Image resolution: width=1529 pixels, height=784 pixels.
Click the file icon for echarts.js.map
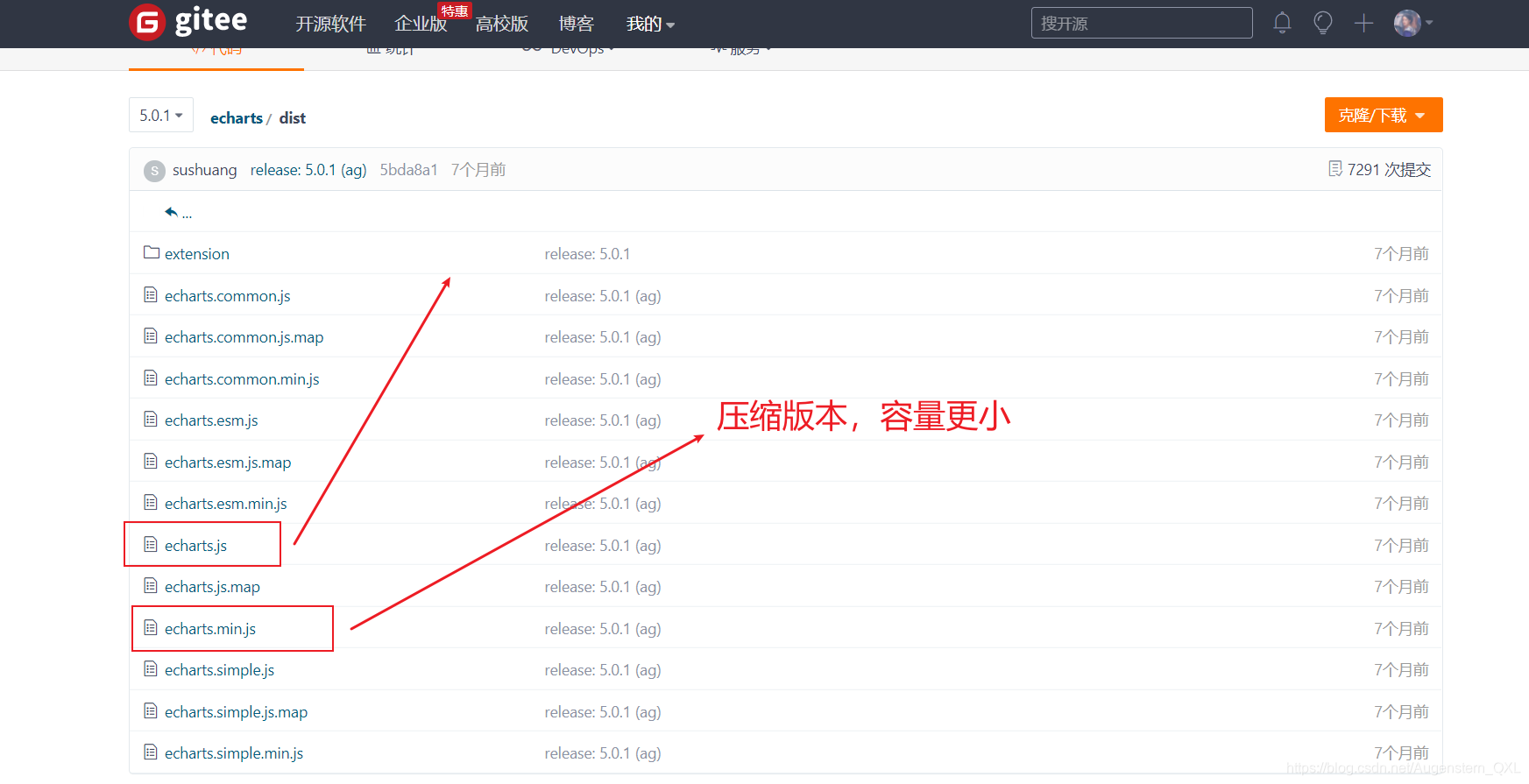151,585
